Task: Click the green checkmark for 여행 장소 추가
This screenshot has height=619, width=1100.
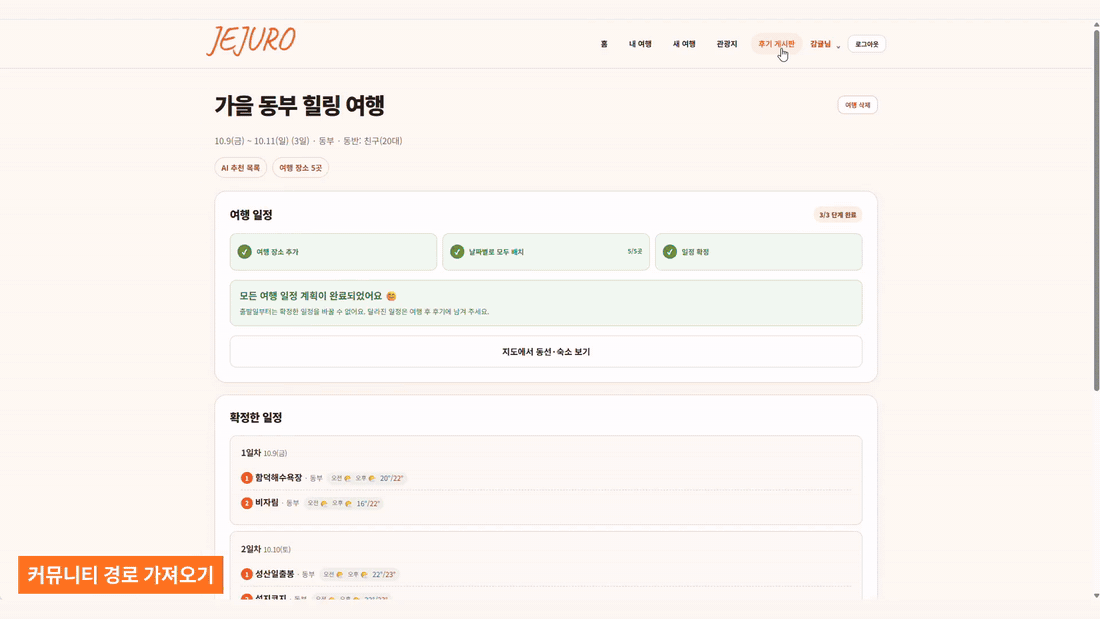Action: coord(244,252)
